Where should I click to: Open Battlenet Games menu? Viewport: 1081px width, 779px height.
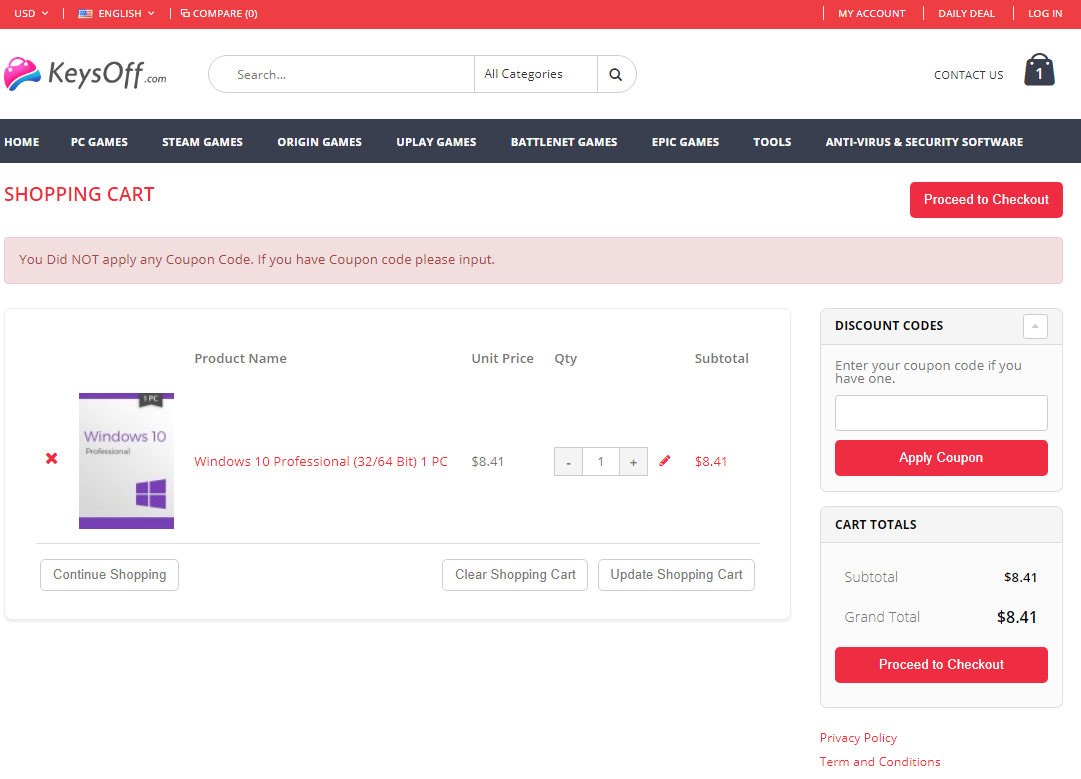pyautogui.click(x=564, y=142)
